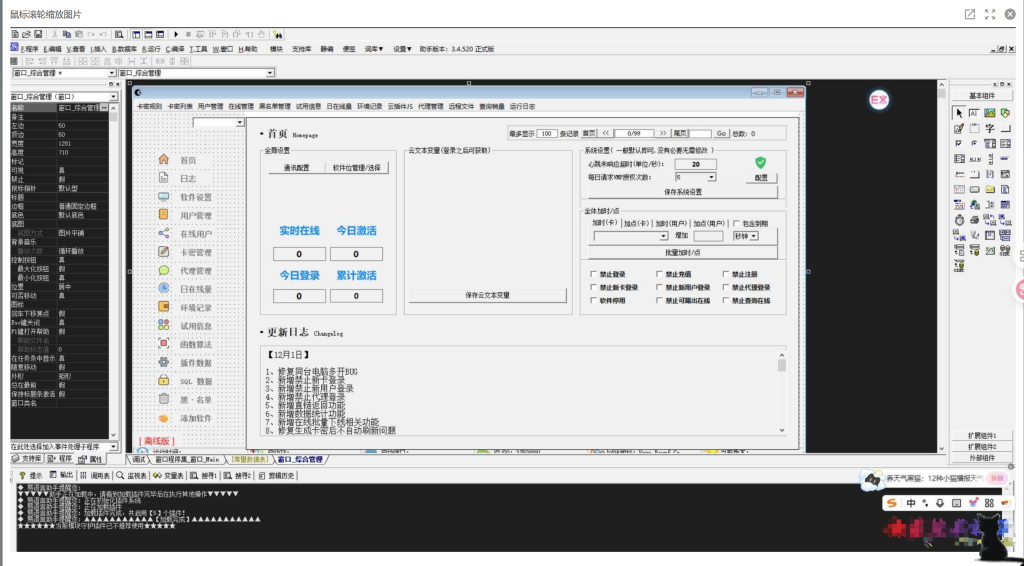Click the SQL 数据 lock icon

click(163, 381)
